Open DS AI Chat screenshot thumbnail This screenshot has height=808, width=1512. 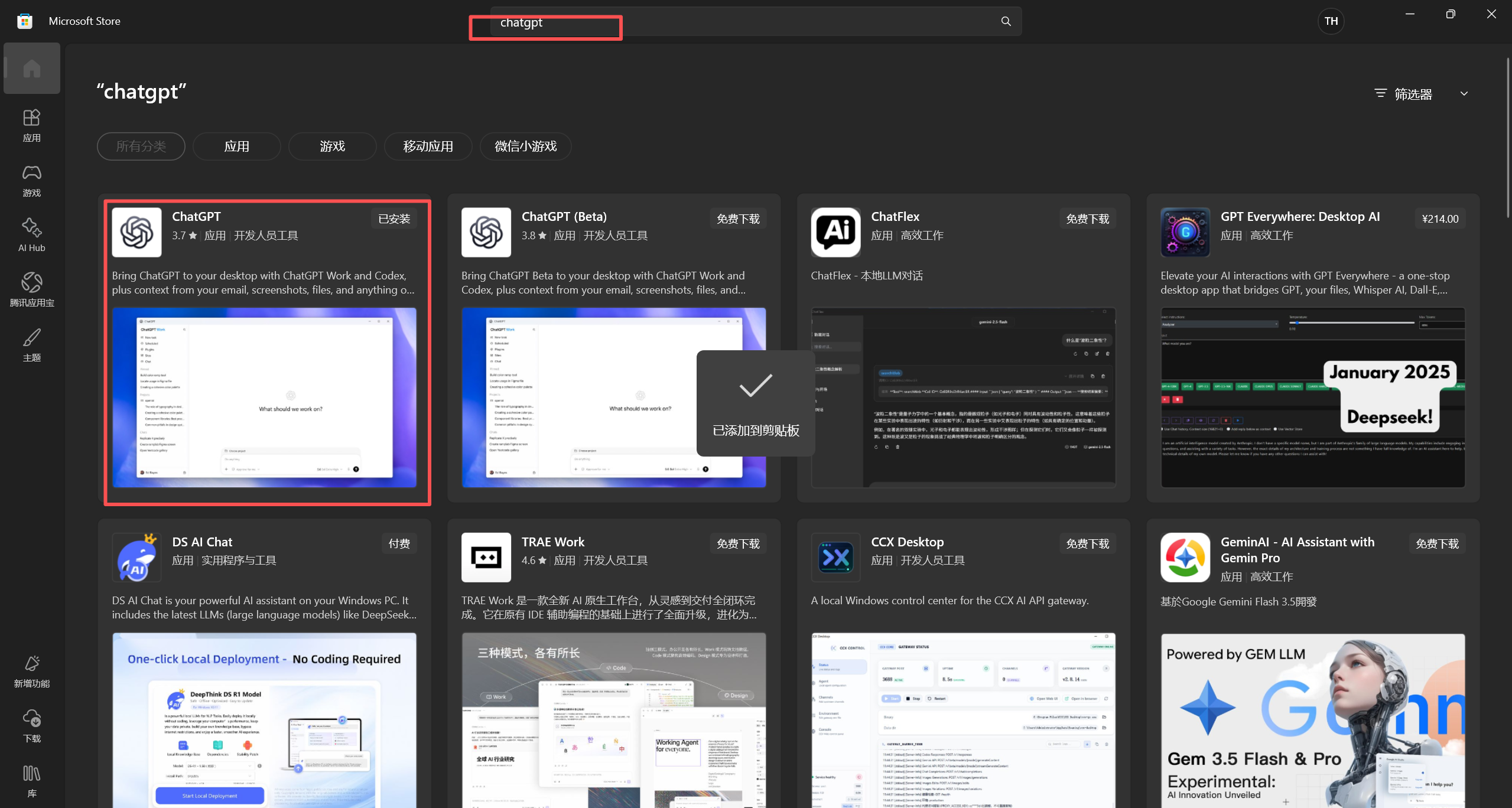pos(264,720)
